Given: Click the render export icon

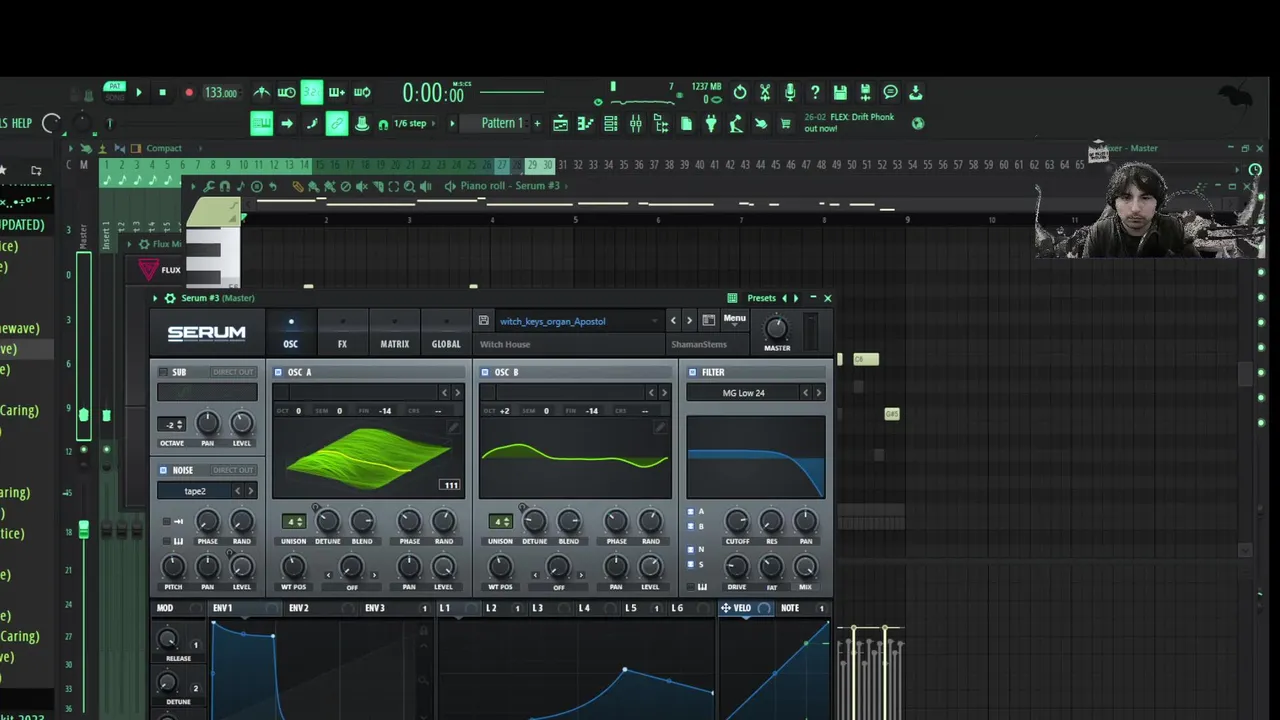Looking at the screenshot, I should (865, 92).
